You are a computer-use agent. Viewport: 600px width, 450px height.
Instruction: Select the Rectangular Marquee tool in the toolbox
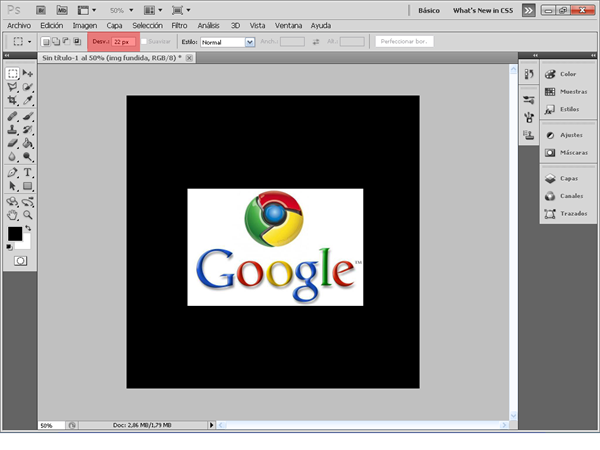13,74
